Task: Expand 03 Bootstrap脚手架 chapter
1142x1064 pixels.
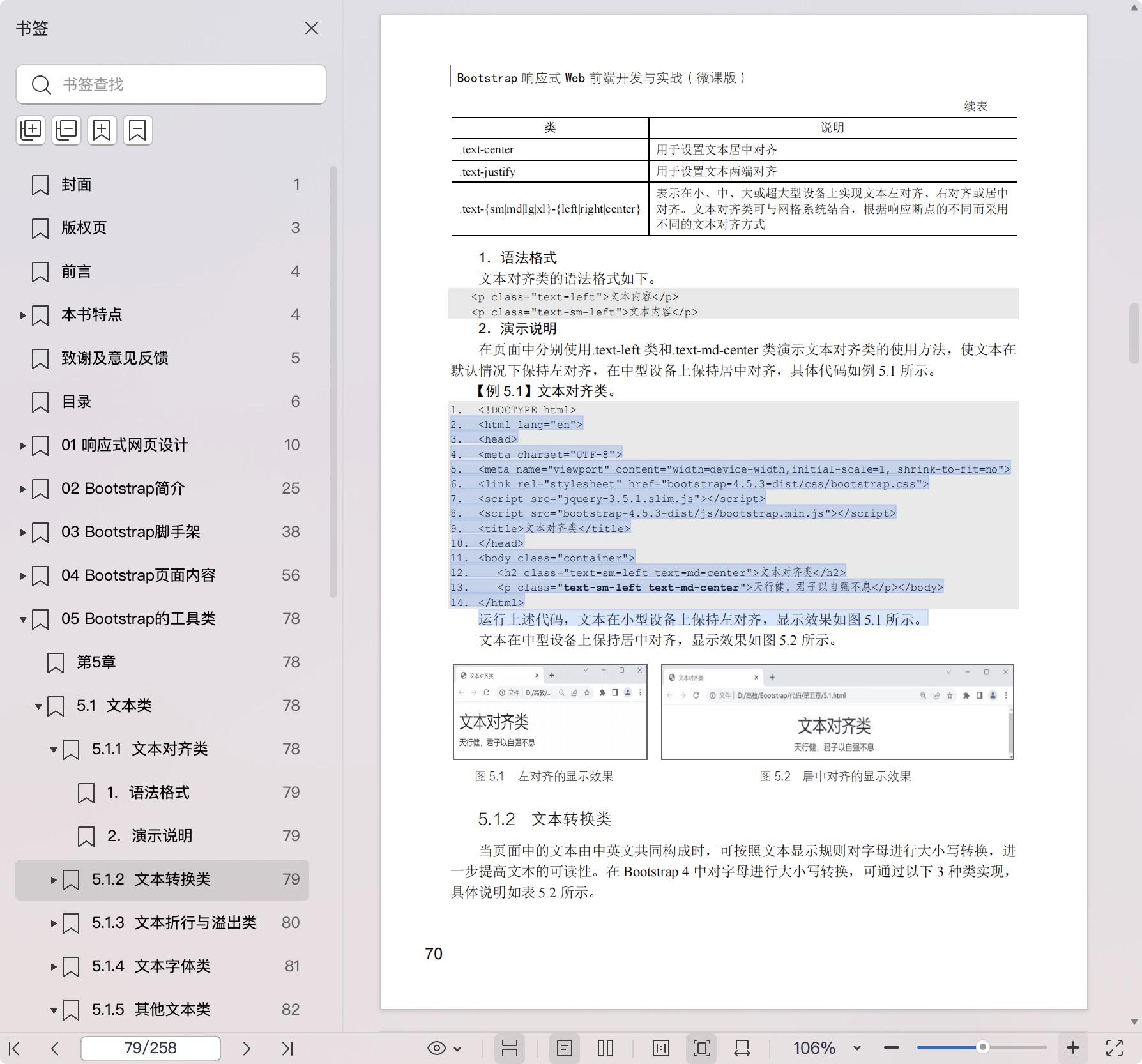Action: [x=23, y=532]
